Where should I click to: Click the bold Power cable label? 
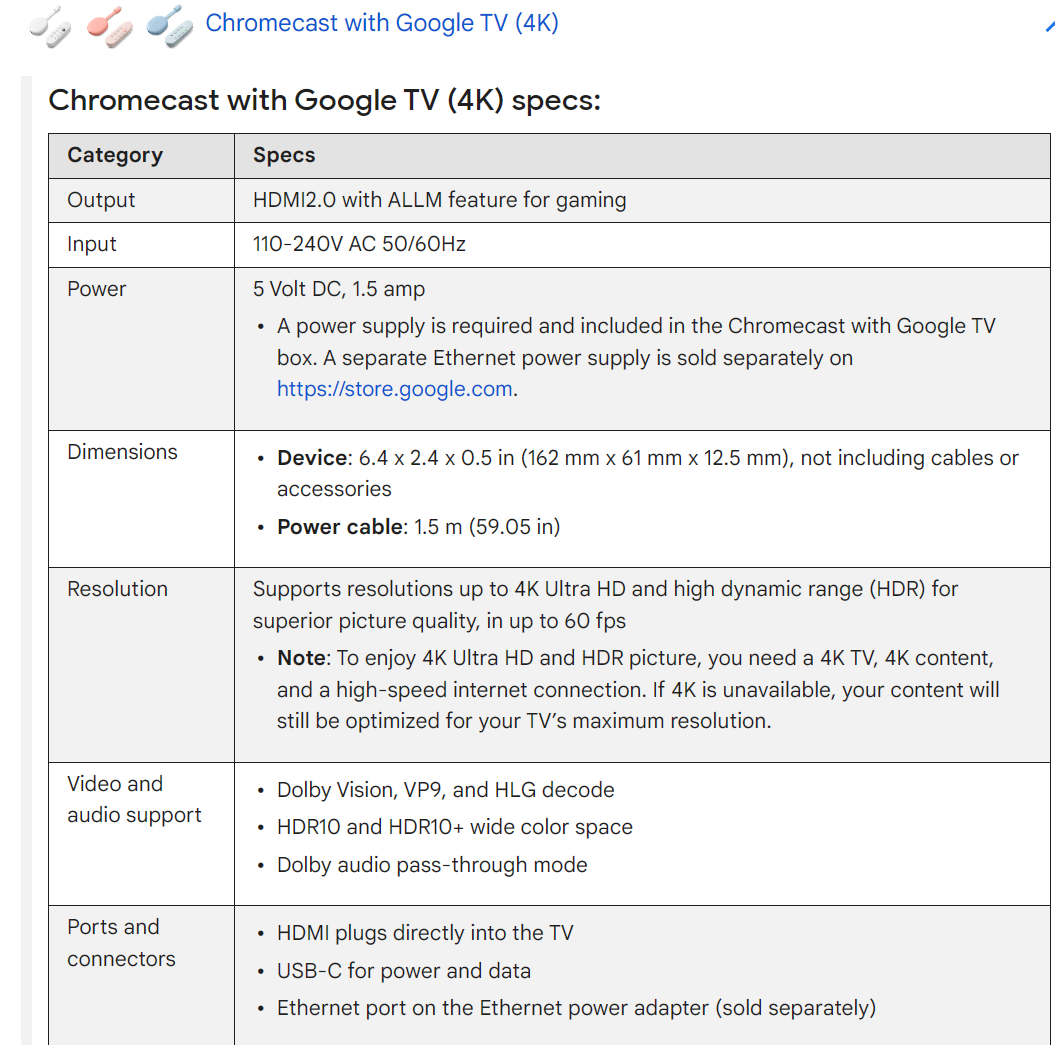(340, 527)
